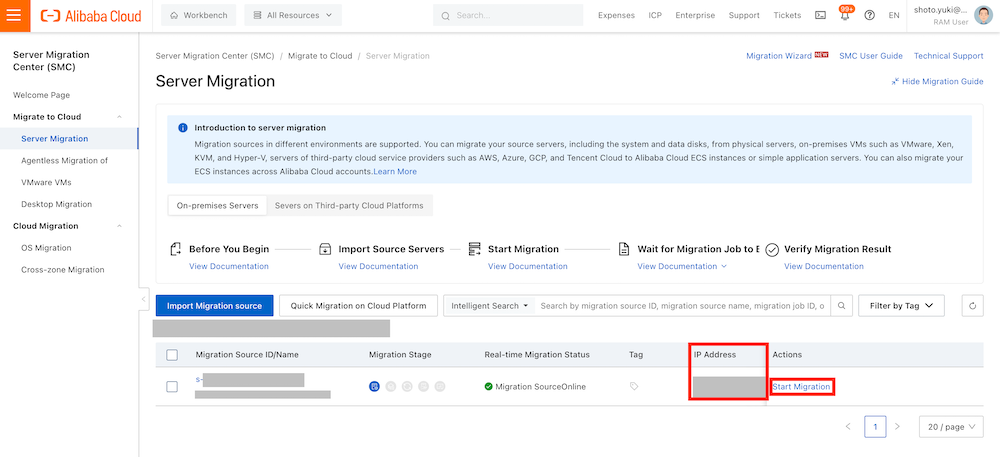Viewport: 1000px width, 457px height.
Task: Switch to Servers on Third-party Cloud Platforms tab
Action: click(x=349, y=206)
